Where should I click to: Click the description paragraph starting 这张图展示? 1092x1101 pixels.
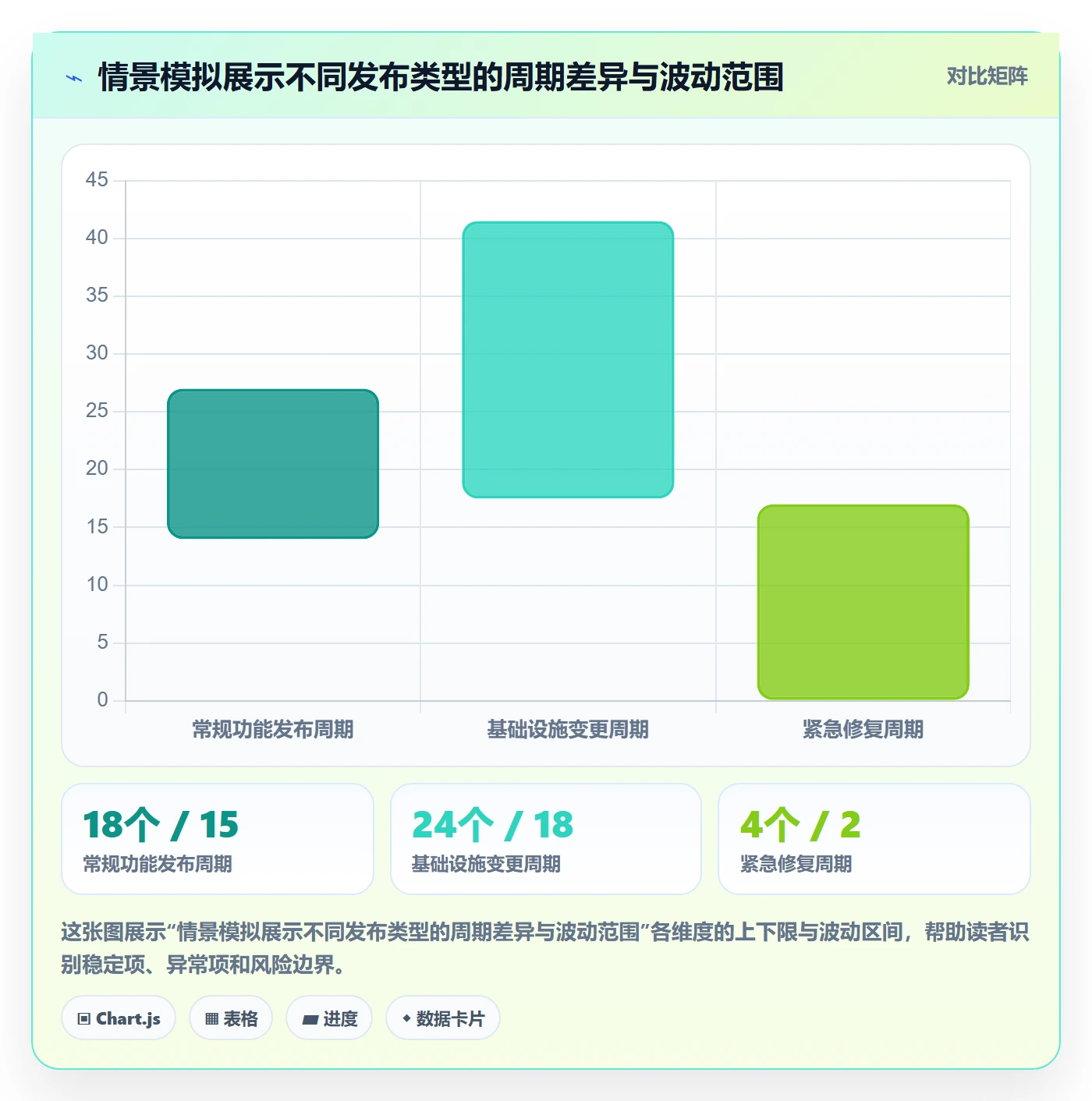pos(545,948)
